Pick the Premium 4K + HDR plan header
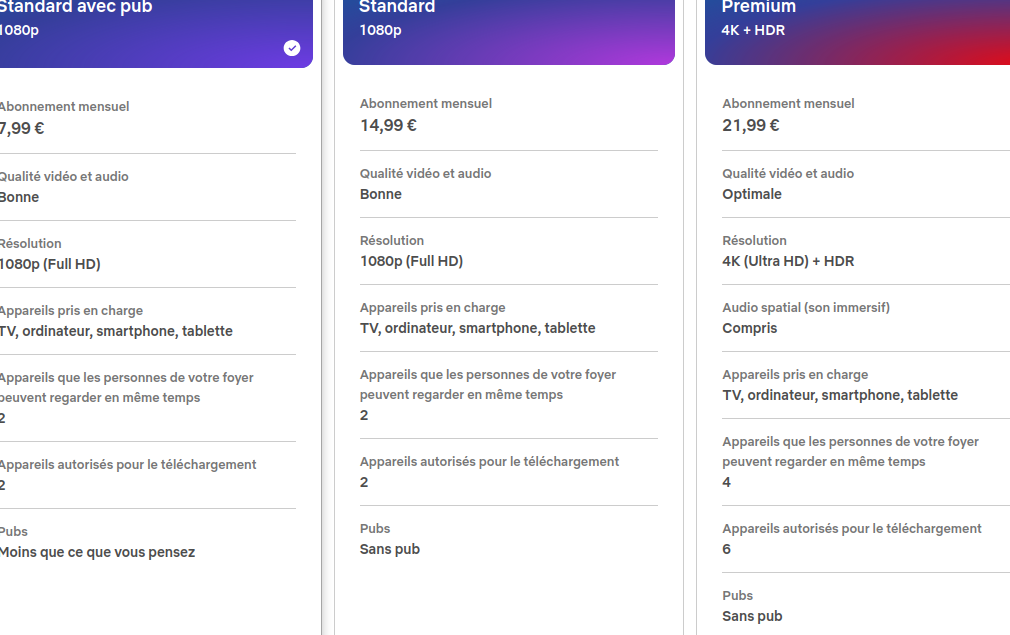This screenshot has width=1010, height=635. click(857, 32)
